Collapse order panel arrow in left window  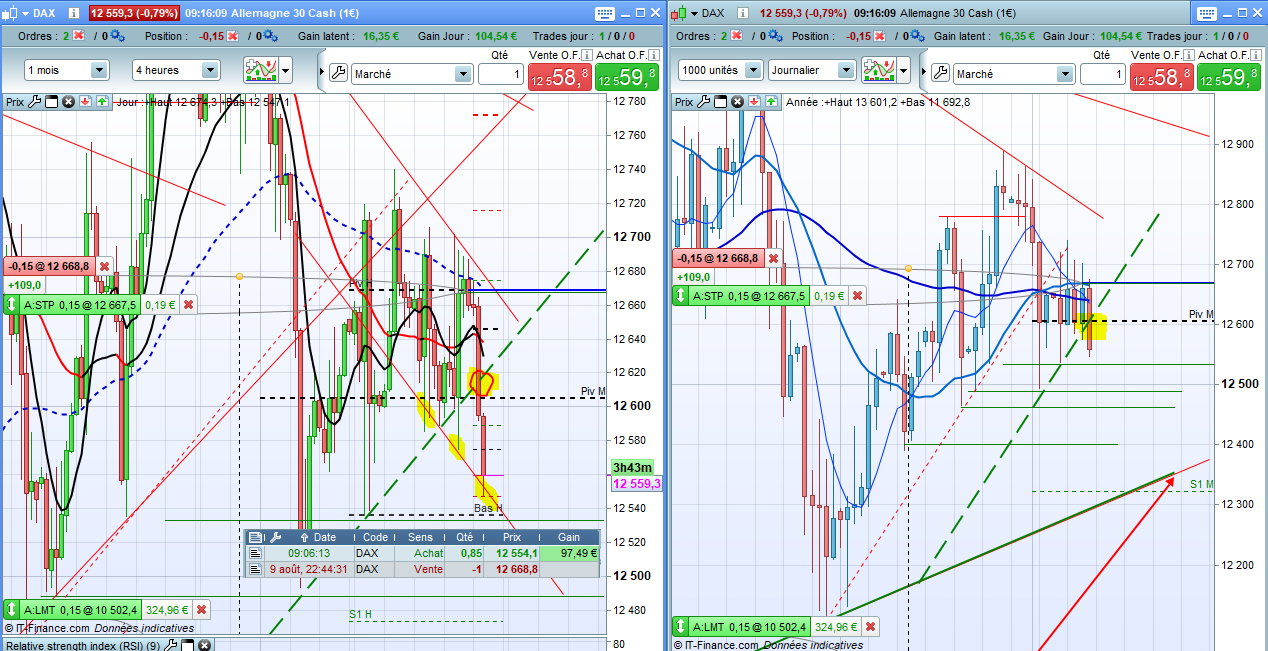(322, 73)
